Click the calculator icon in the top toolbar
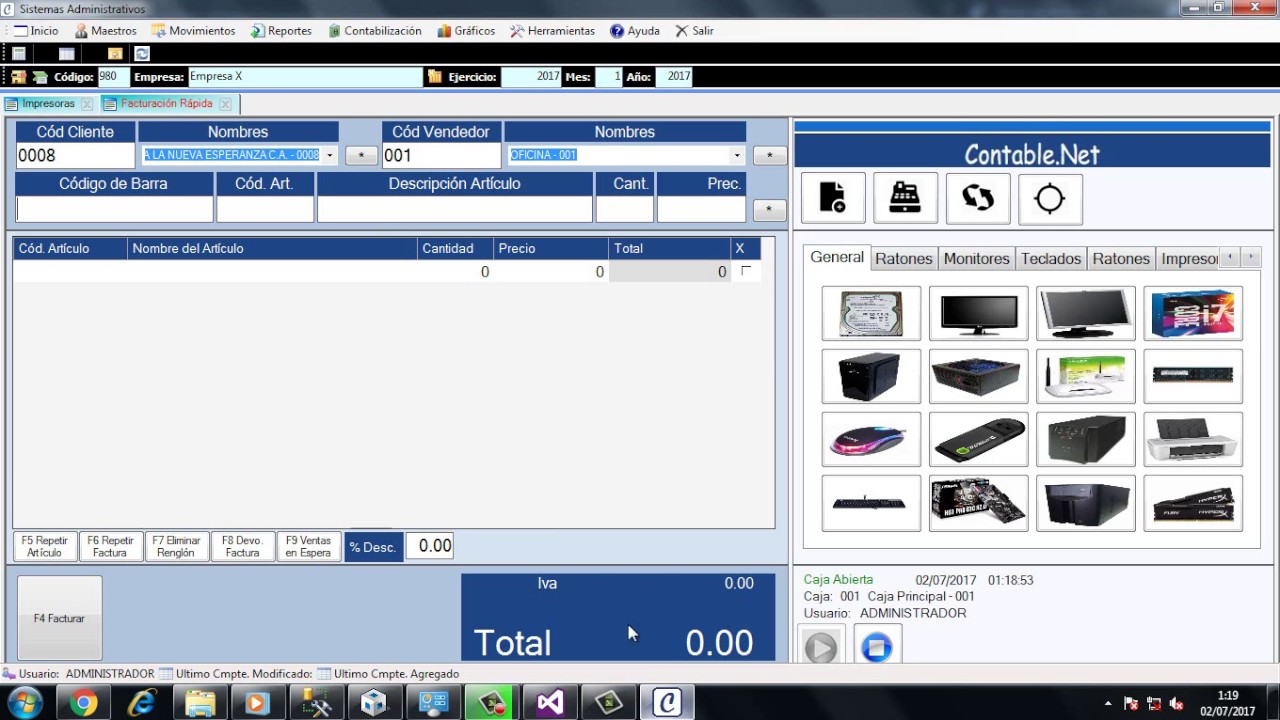 click(x=19, y=54)
